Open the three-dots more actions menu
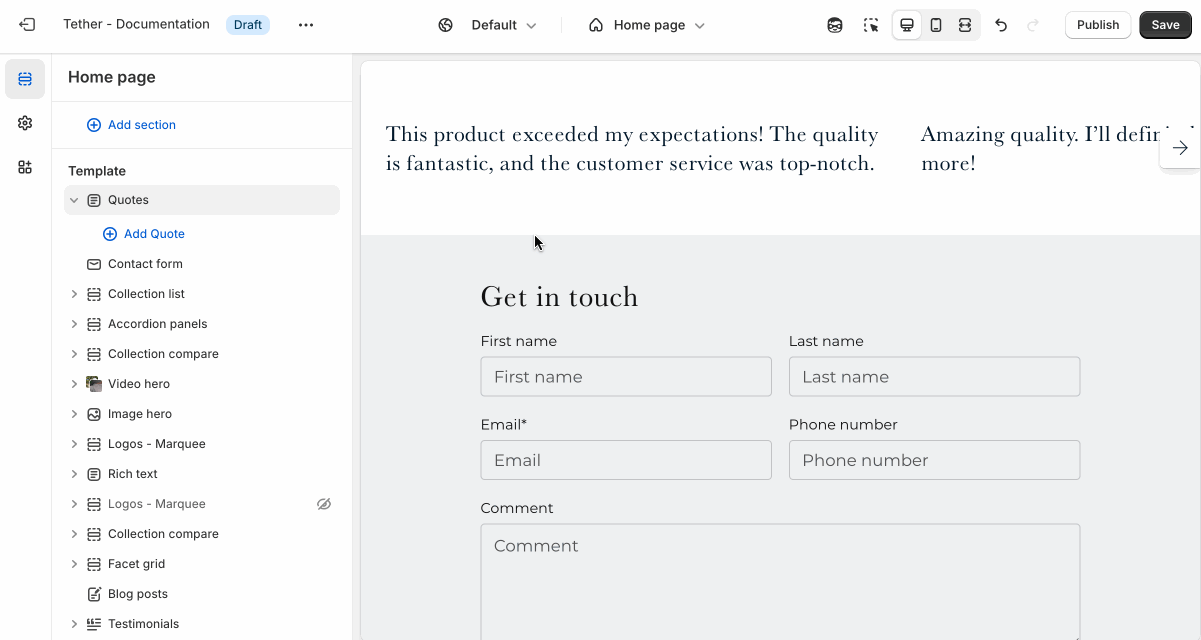The height and width of the screenshot is (640, 1201). (x=306, y=25)
